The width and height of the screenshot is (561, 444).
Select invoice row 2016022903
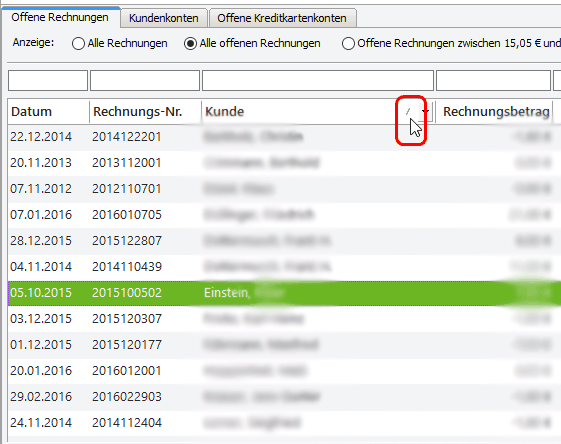coord(284,397)
